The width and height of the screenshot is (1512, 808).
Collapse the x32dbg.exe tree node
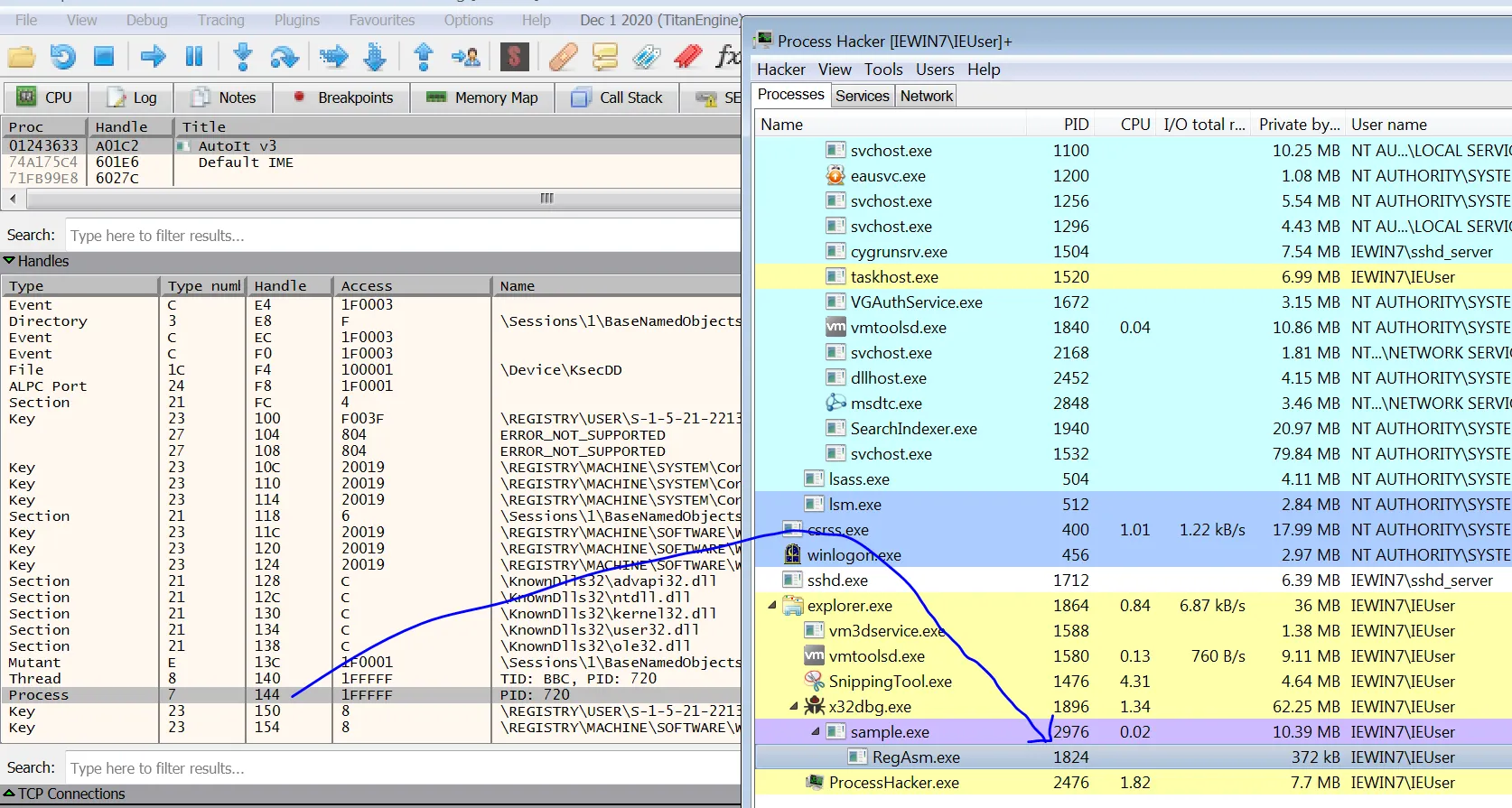[x=793, y=707]
